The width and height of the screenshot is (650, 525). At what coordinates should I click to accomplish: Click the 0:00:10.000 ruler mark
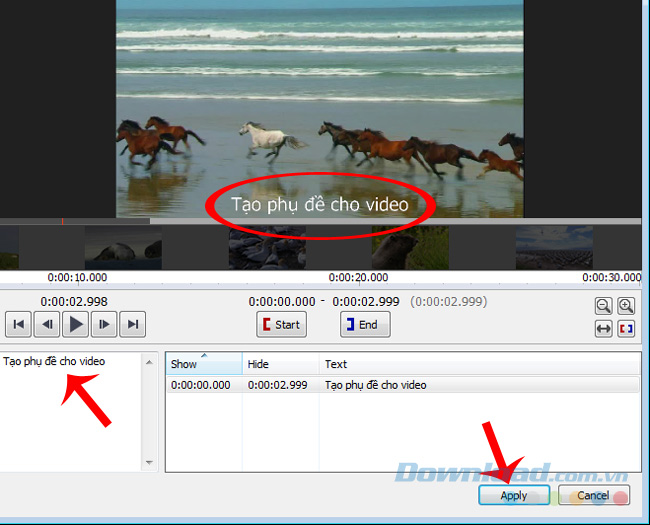click(78, 277)
